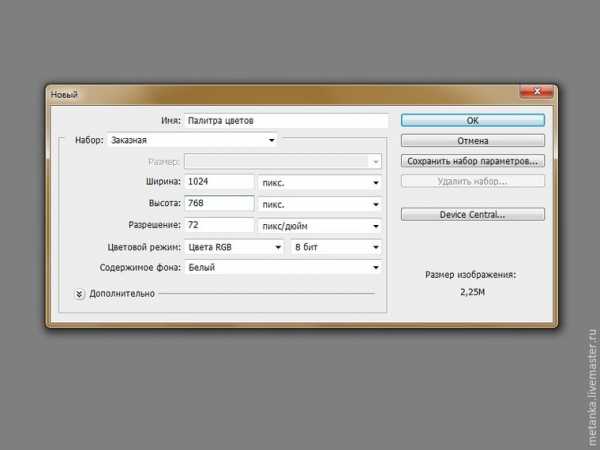The width and height of the screenshot is (600, 450).
Task: Click the Дополнительно label
Action: coord(122,294)
